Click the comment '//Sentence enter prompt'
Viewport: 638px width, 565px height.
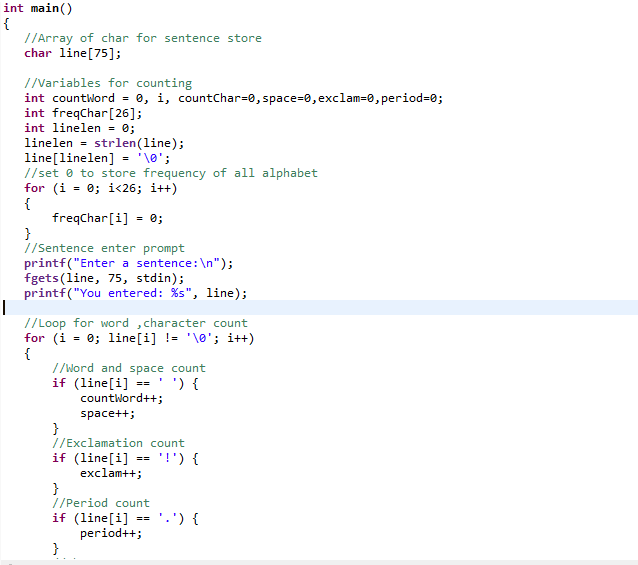pyautogui.click(x=104, y=248)
